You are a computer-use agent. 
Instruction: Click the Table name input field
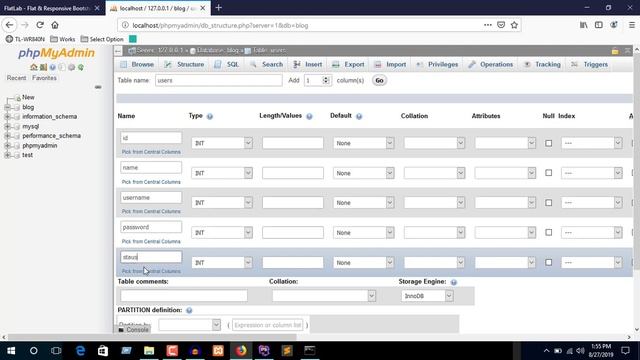point(219,80)
